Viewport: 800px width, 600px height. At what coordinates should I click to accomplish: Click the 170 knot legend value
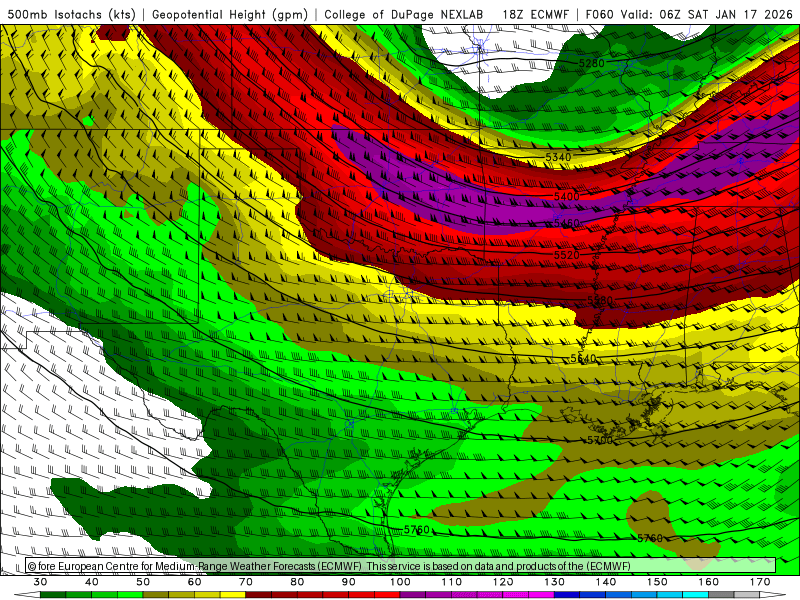click(x=760, y=582)
